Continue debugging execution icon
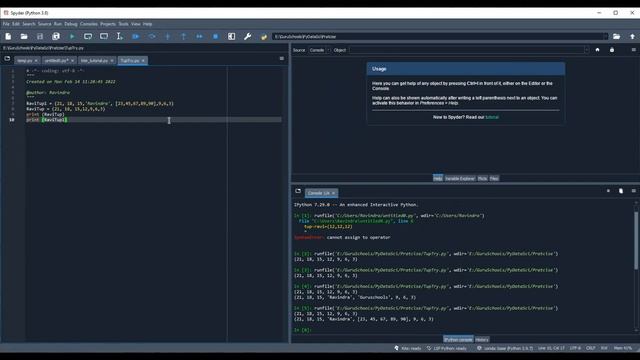This screenshot has height=360, width=640. click(199, 36)
